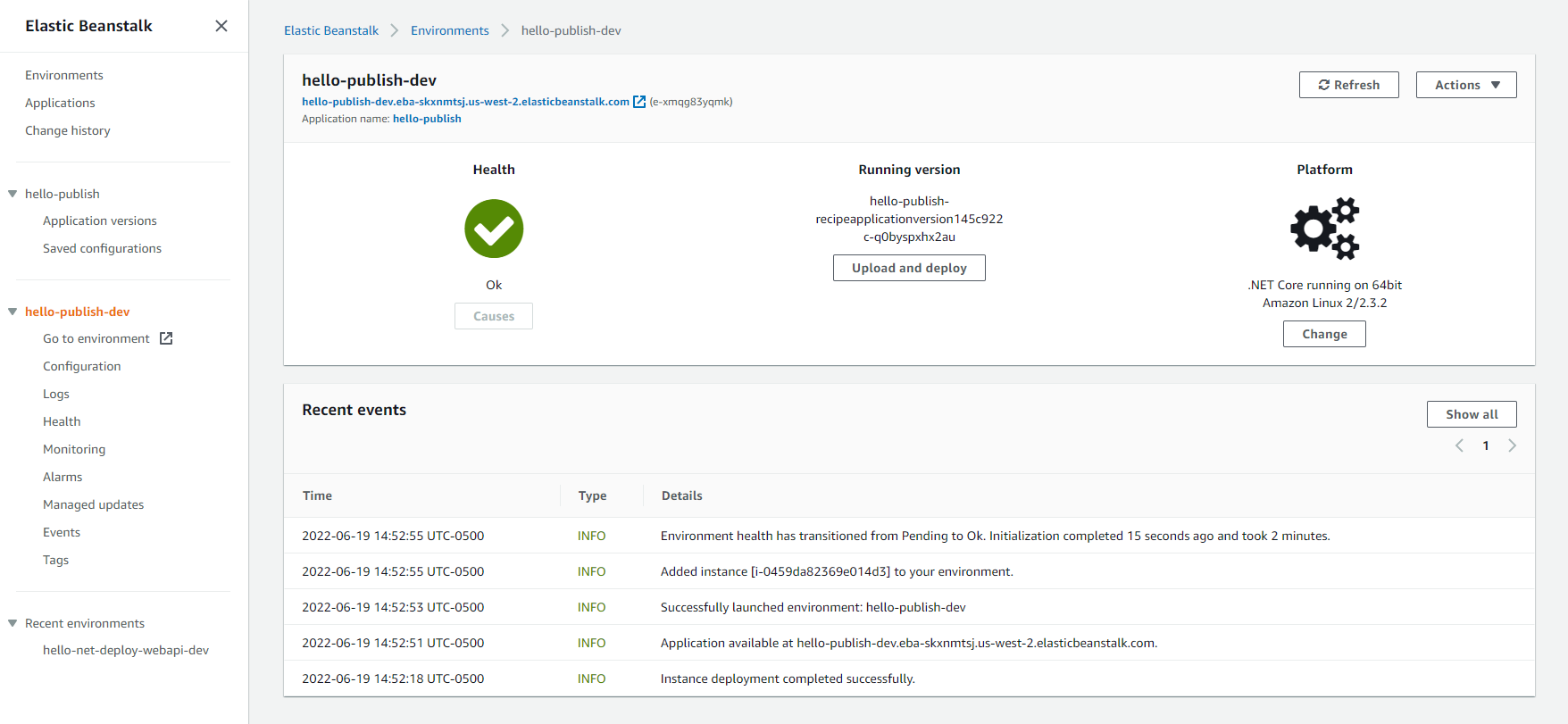
Task: Click the platform gears icon
Action: [1324, 229]
